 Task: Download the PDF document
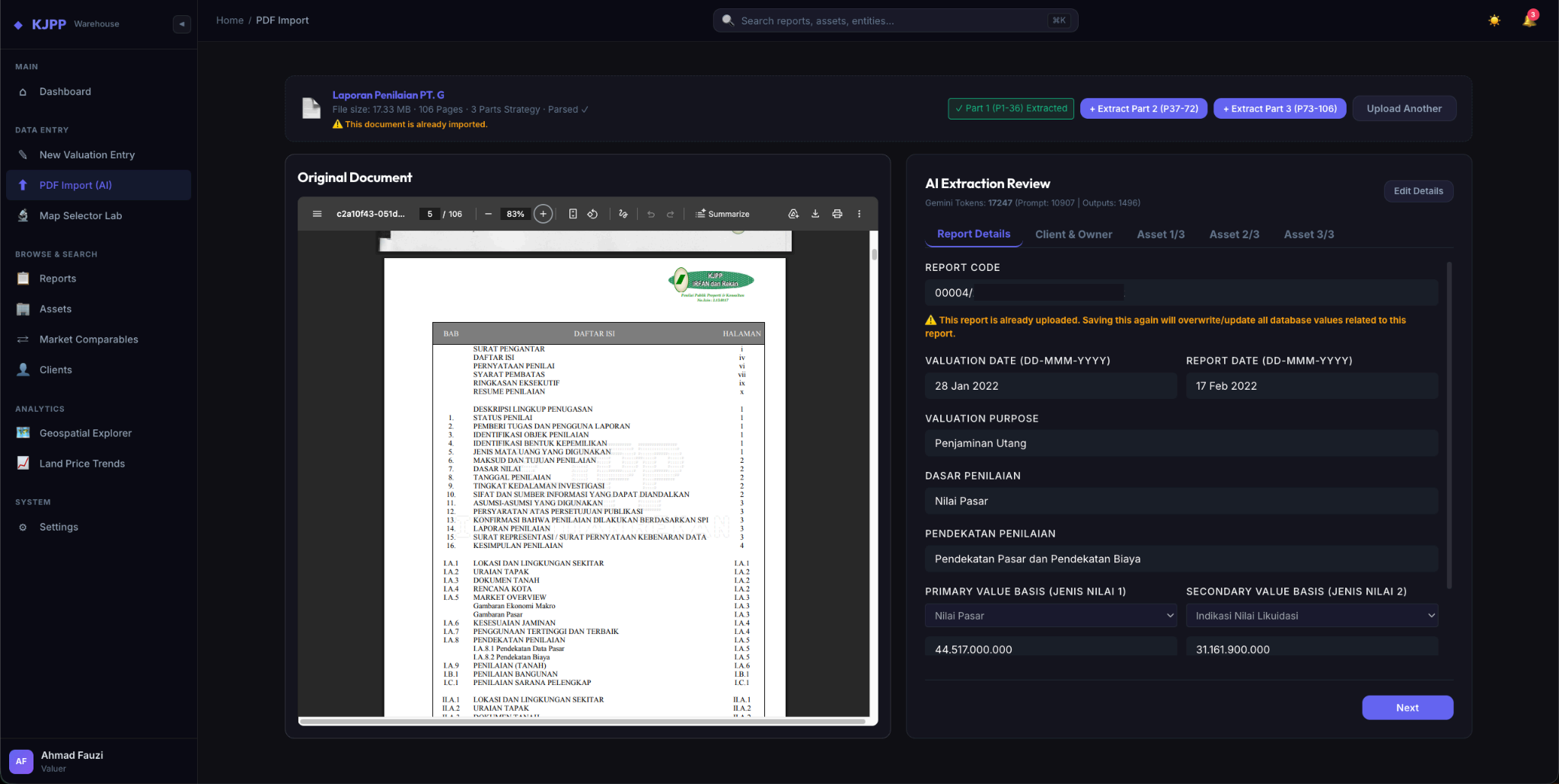[x=815, y=214]
